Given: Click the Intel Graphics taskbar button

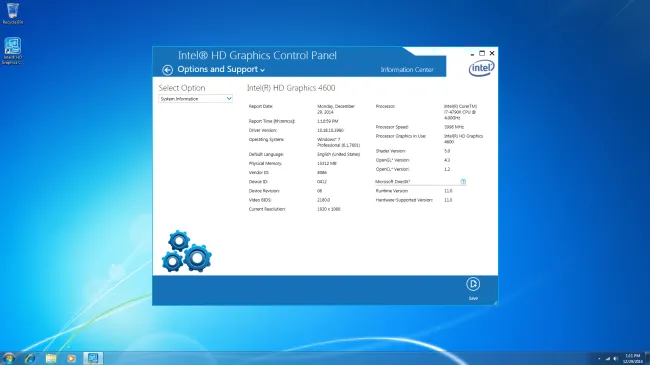Looking at the screenshot, I should (93, 358).
